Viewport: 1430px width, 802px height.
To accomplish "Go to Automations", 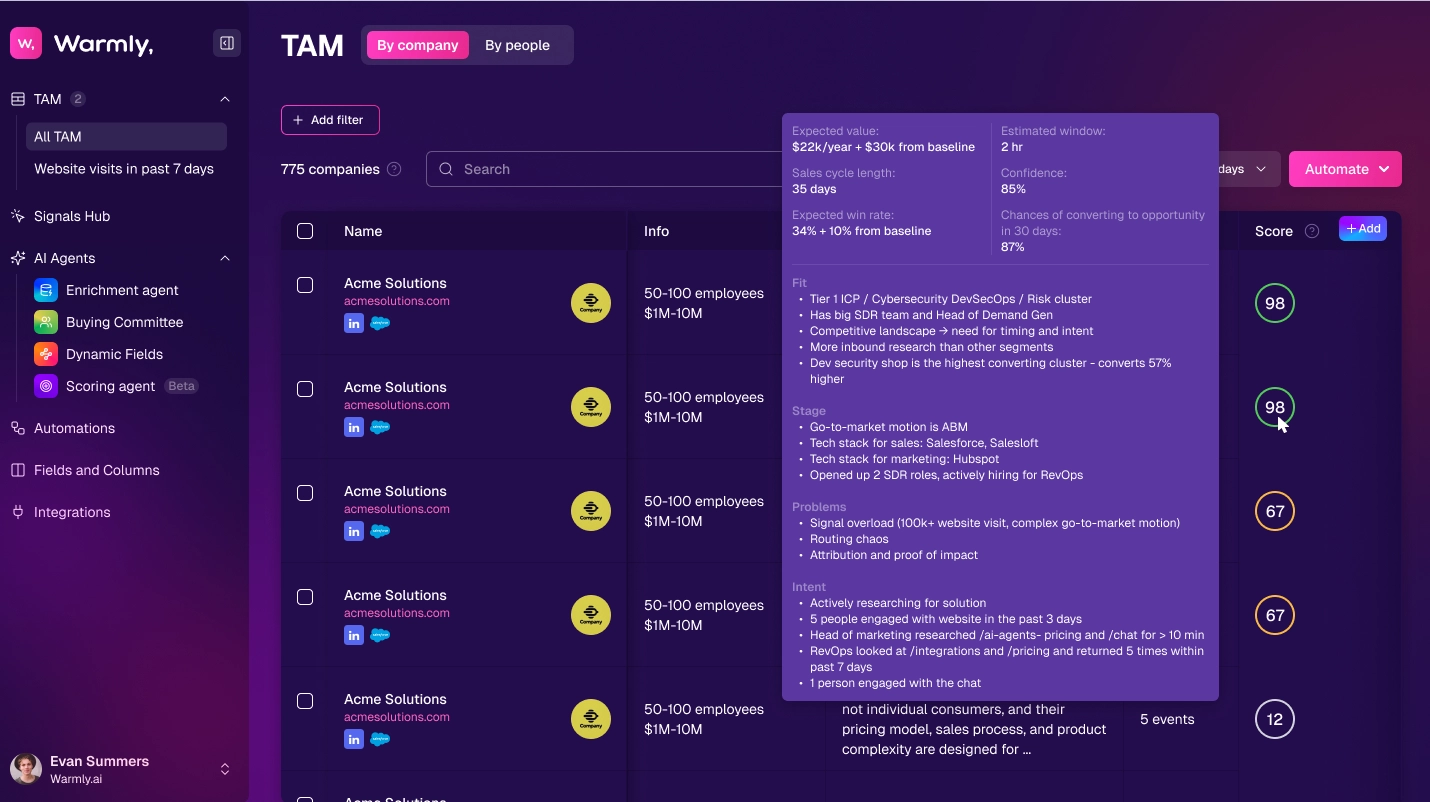I will tap(74, 428).
